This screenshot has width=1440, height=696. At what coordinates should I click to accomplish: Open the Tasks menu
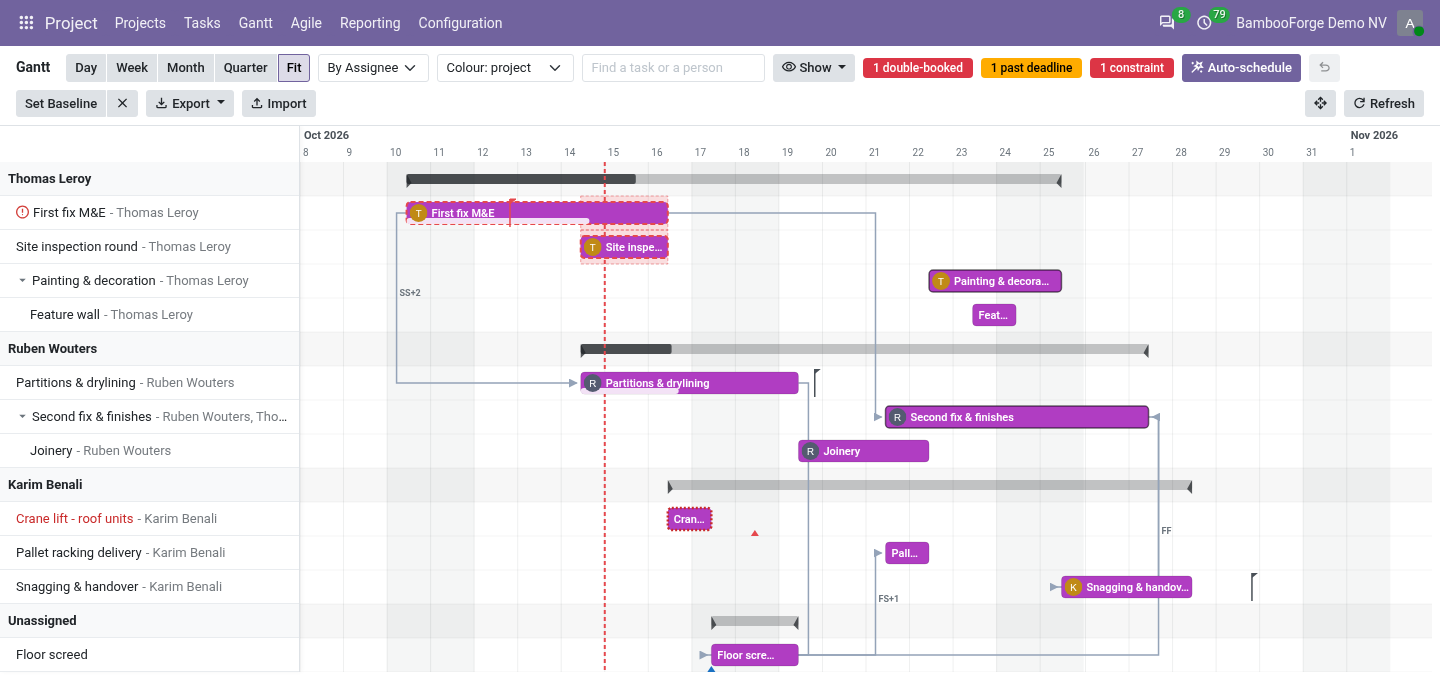click(x=202, y=23)
